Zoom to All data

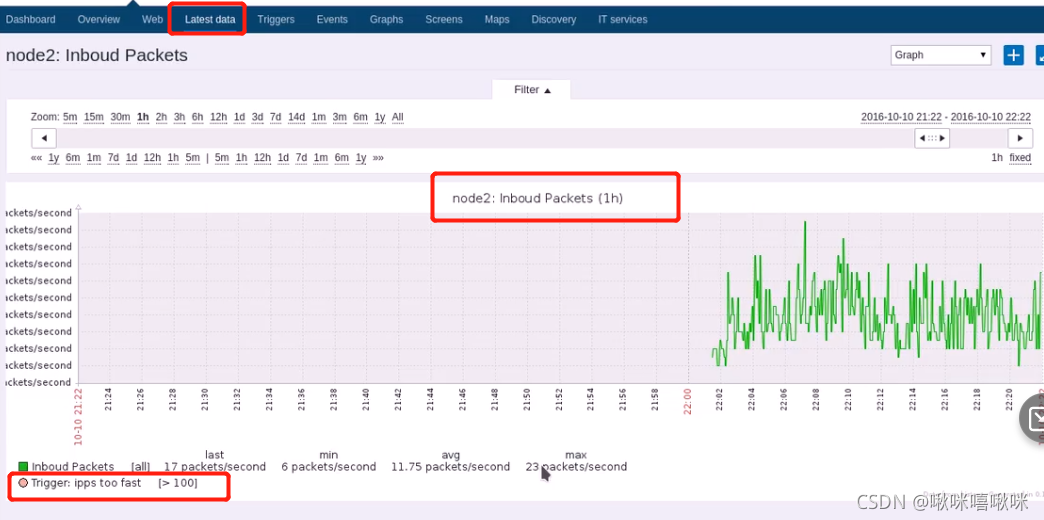(397, 117)
